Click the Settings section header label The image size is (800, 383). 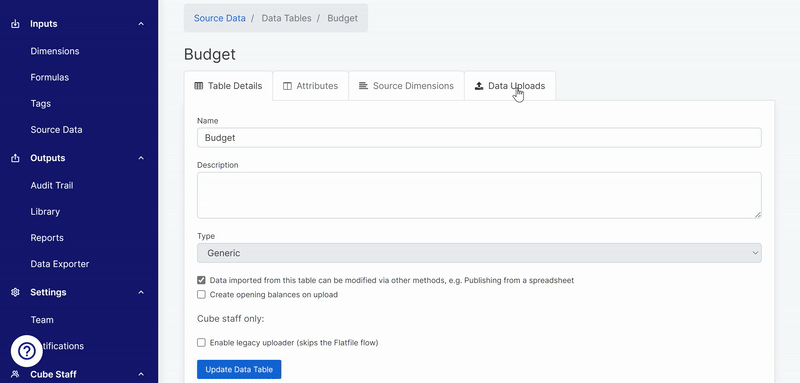48,292
